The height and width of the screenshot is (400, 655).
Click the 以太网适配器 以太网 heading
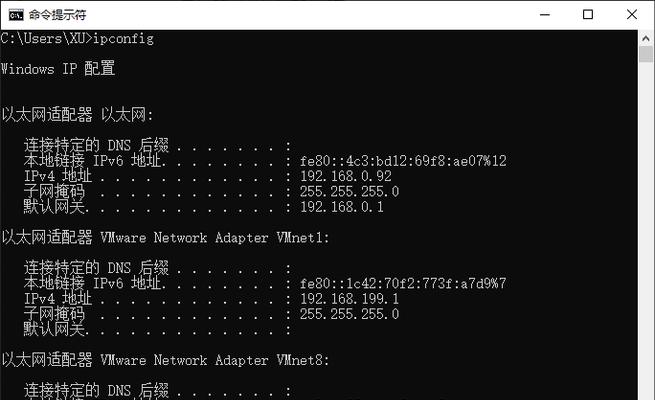click(78, 114)
